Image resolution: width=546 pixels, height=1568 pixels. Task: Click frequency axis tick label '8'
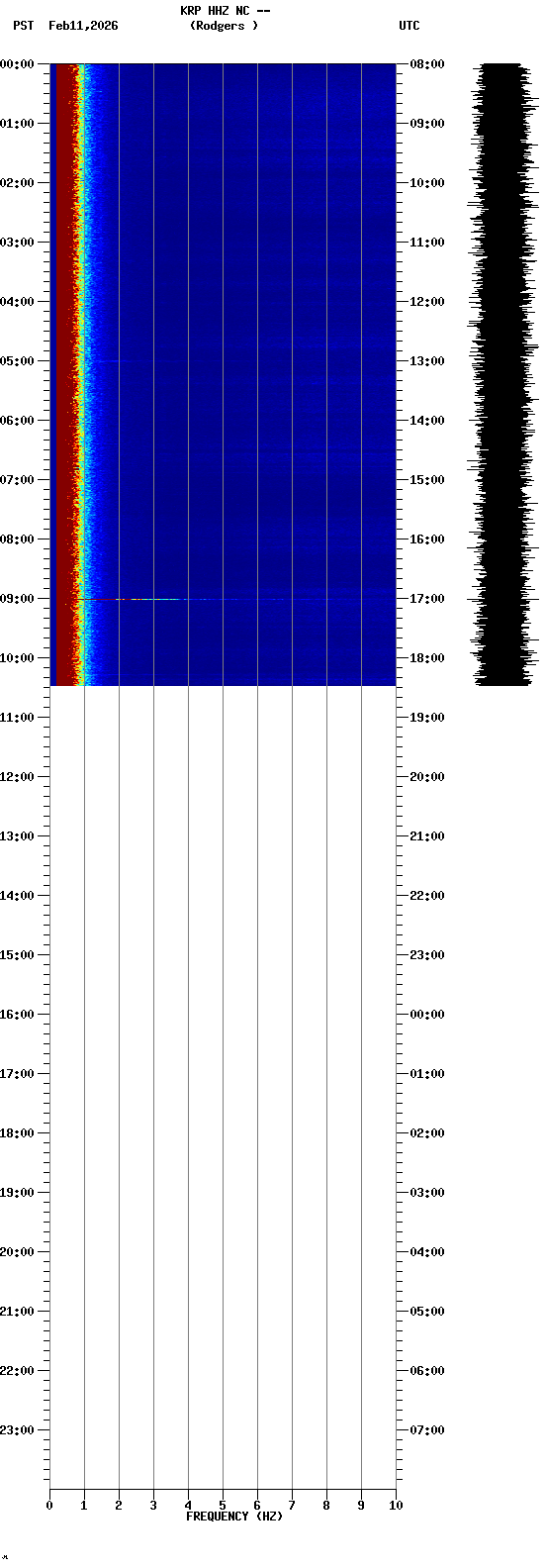326,1506
